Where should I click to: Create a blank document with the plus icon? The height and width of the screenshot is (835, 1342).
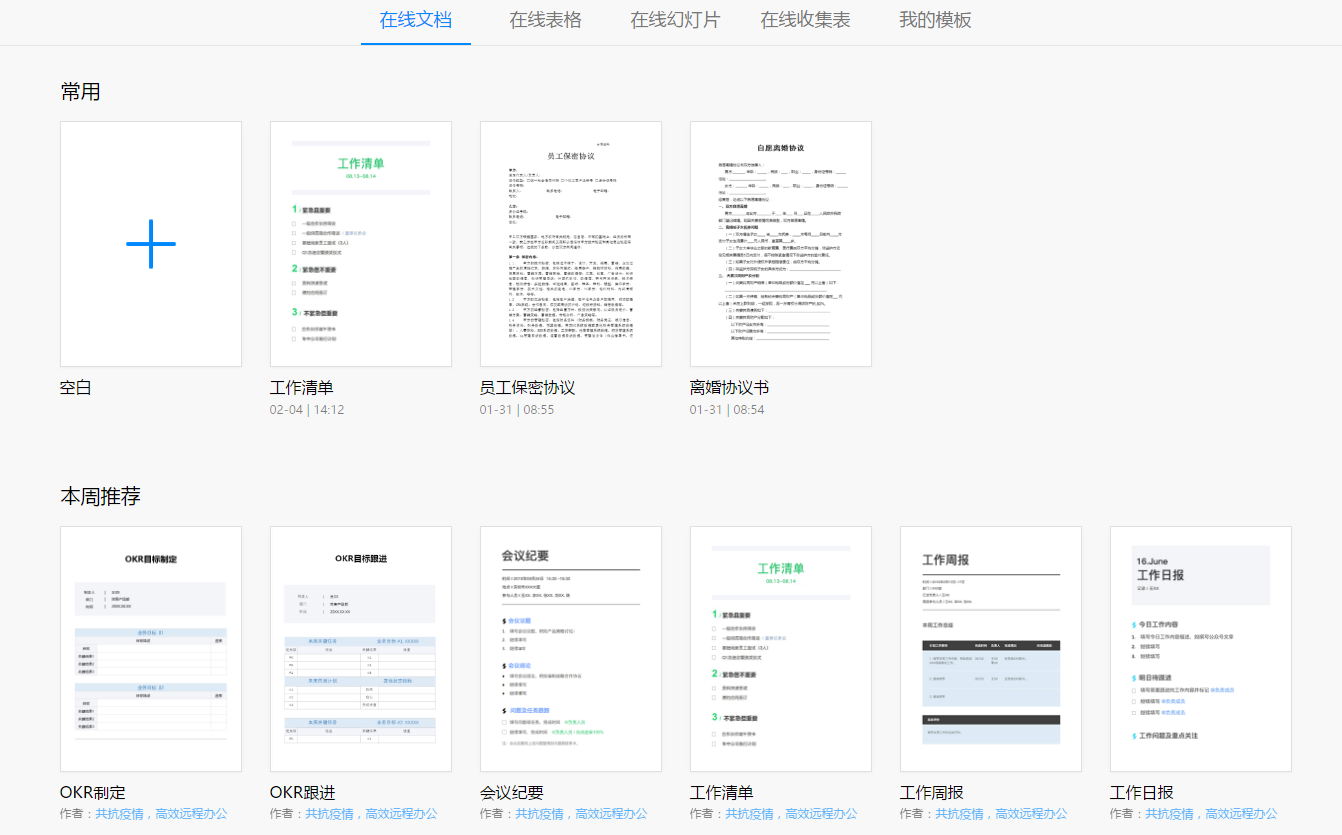click(150, 243)
